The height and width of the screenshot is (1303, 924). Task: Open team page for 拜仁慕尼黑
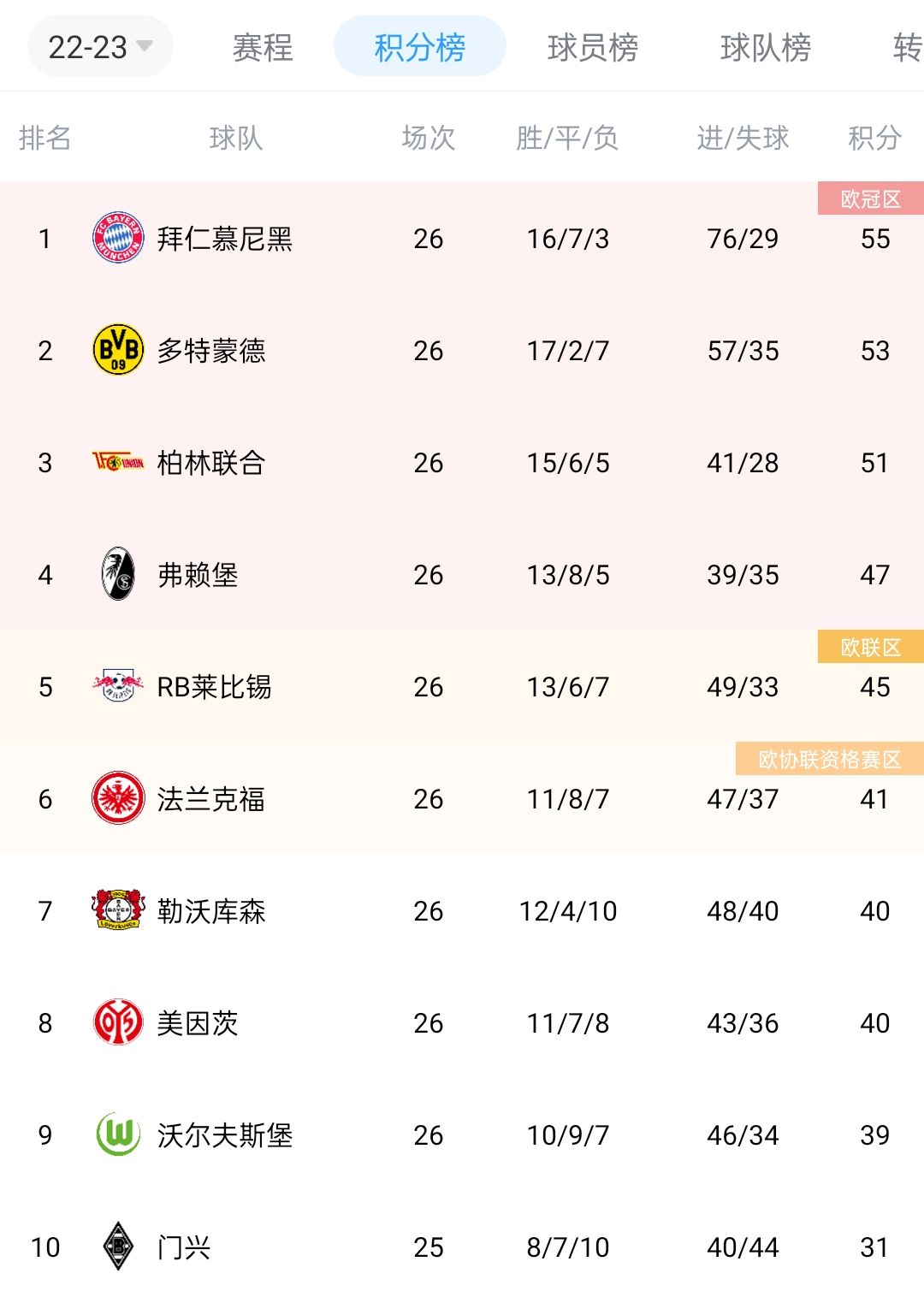pos(225,239)
